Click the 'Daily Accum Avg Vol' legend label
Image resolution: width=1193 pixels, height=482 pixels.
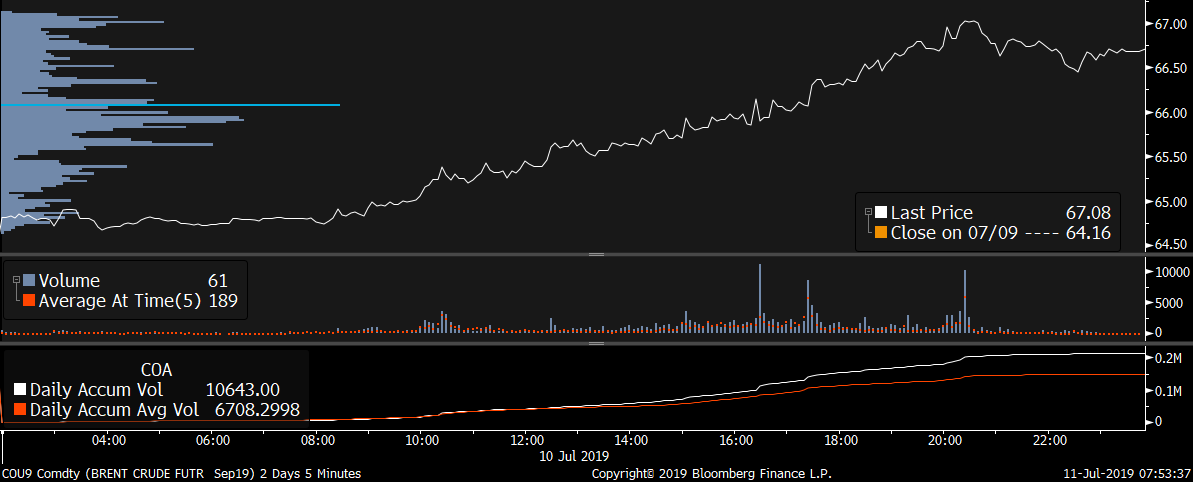pyautogui.click(x=114, y=411)
